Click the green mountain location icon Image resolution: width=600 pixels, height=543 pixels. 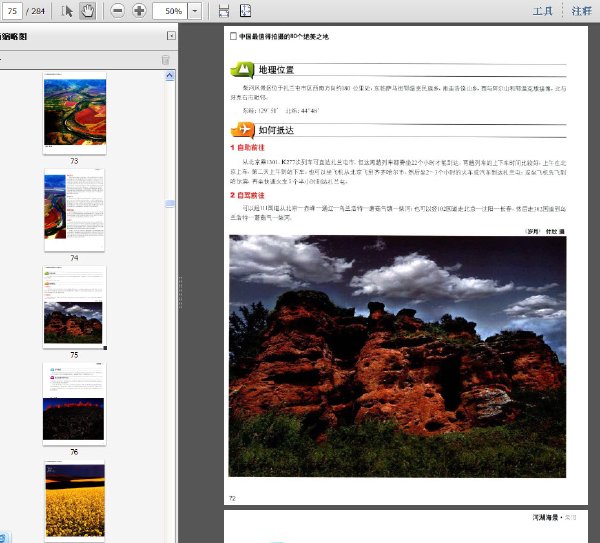point(242,70)
